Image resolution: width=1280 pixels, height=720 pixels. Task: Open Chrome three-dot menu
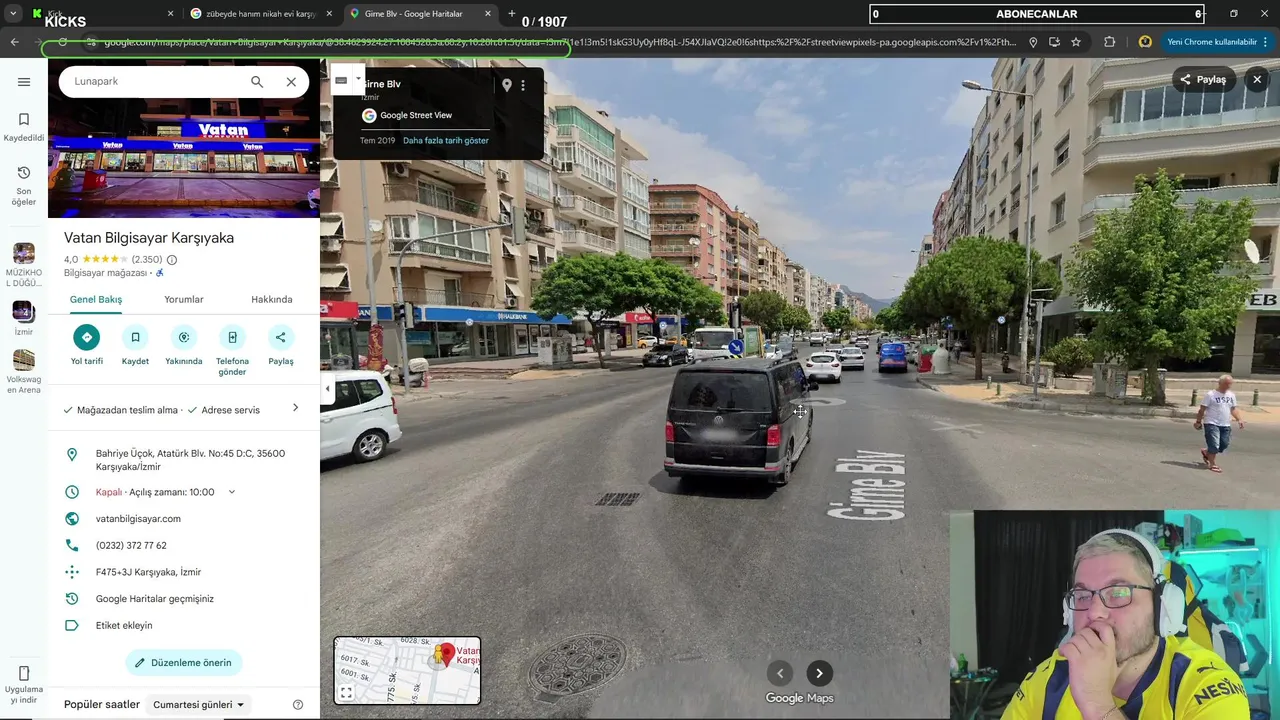pos(1266,42)
